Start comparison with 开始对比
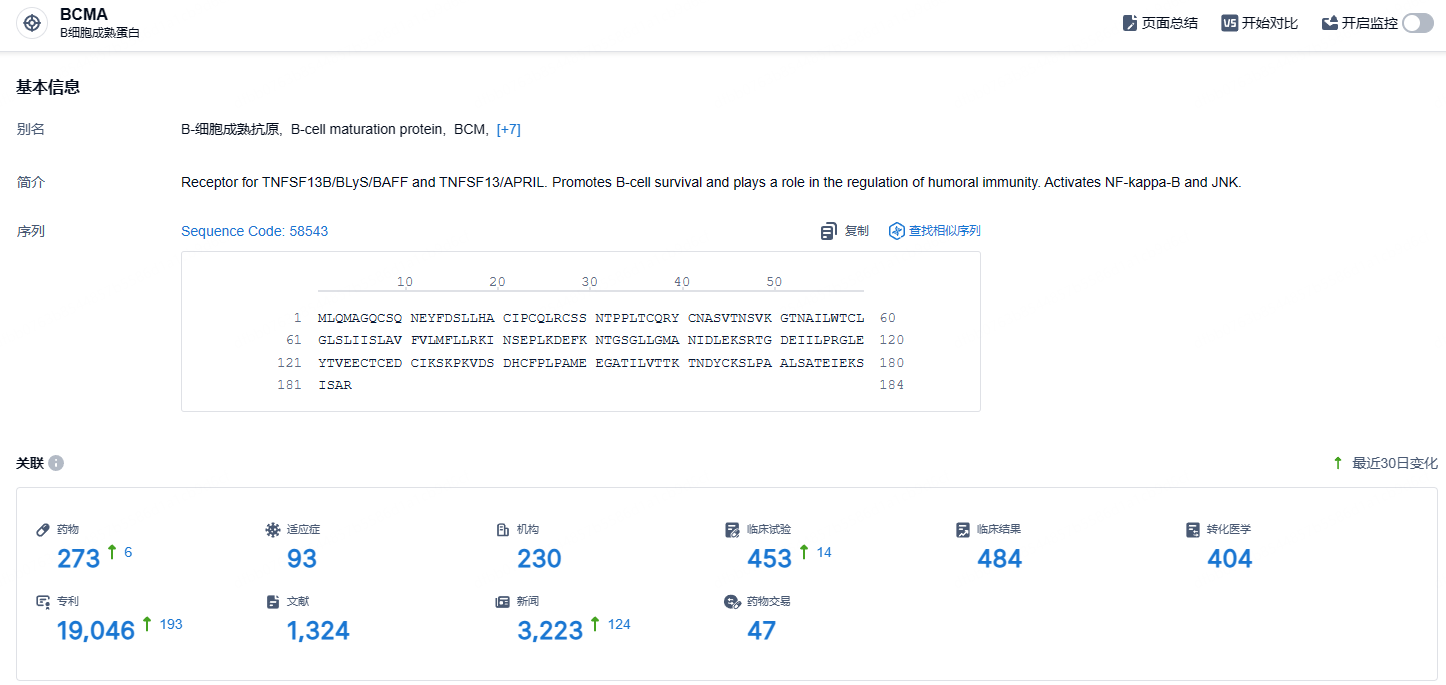 click(x=1260, y=23)
